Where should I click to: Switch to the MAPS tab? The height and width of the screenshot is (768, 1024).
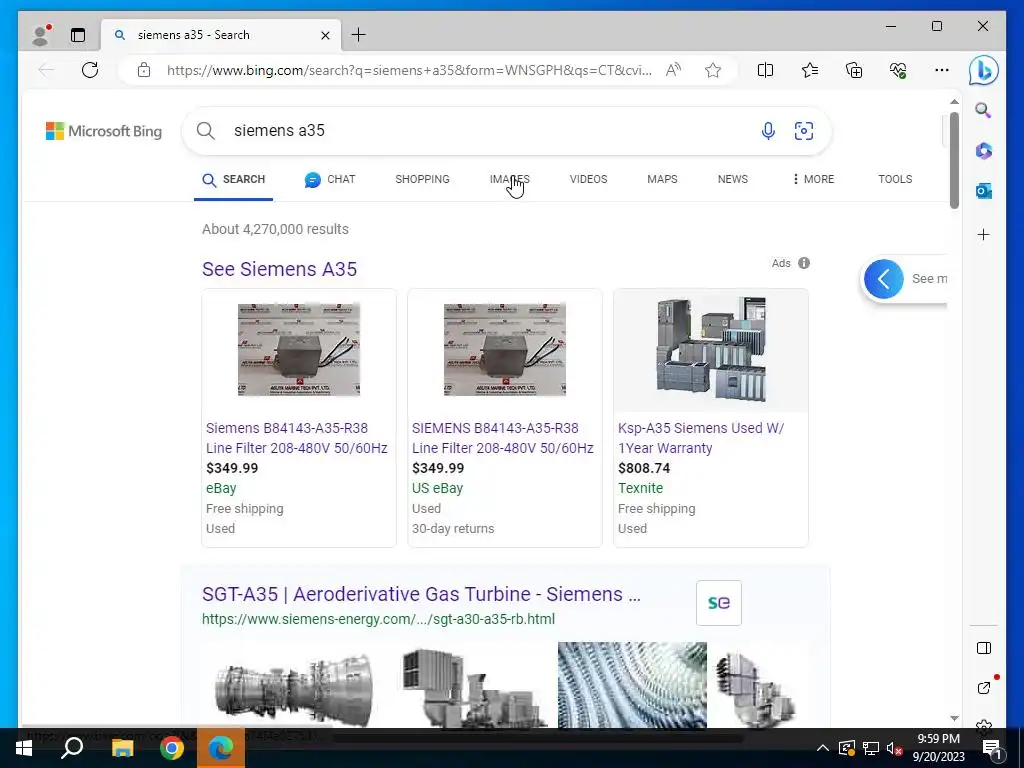point(662,180)
